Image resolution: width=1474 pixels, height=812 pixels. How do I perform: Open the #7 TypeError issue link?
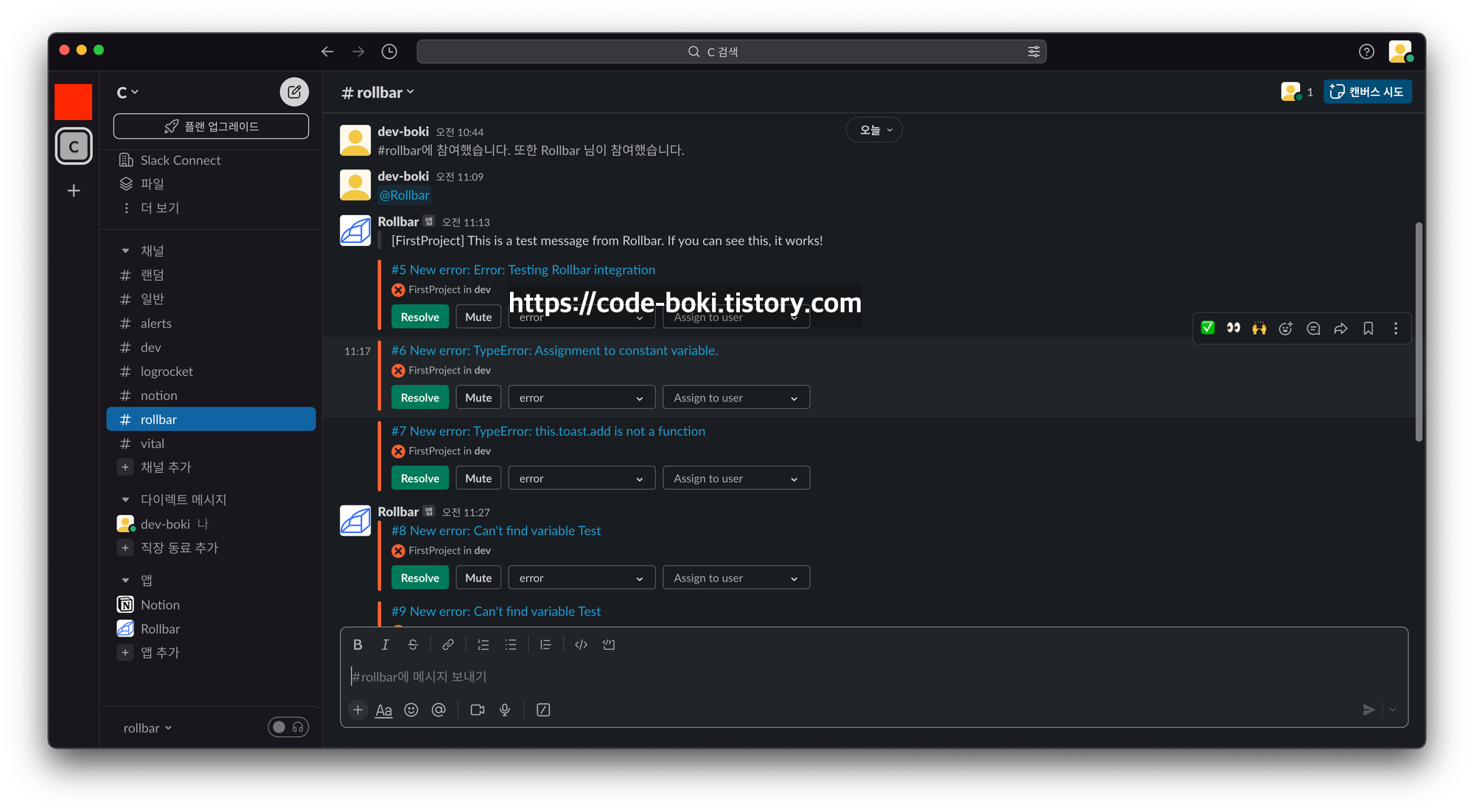[548, 431]
